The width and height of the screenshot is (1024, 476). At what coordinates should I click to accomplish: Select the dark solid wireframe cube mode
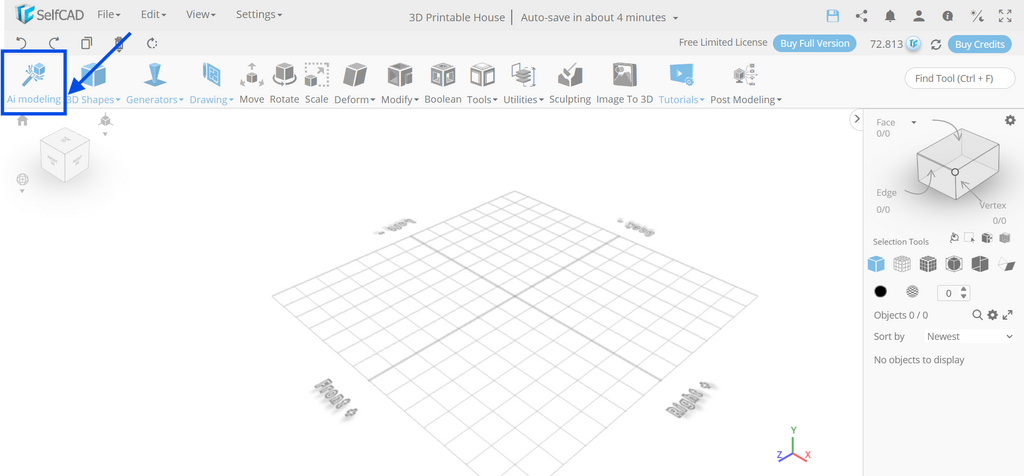(928, 264)
